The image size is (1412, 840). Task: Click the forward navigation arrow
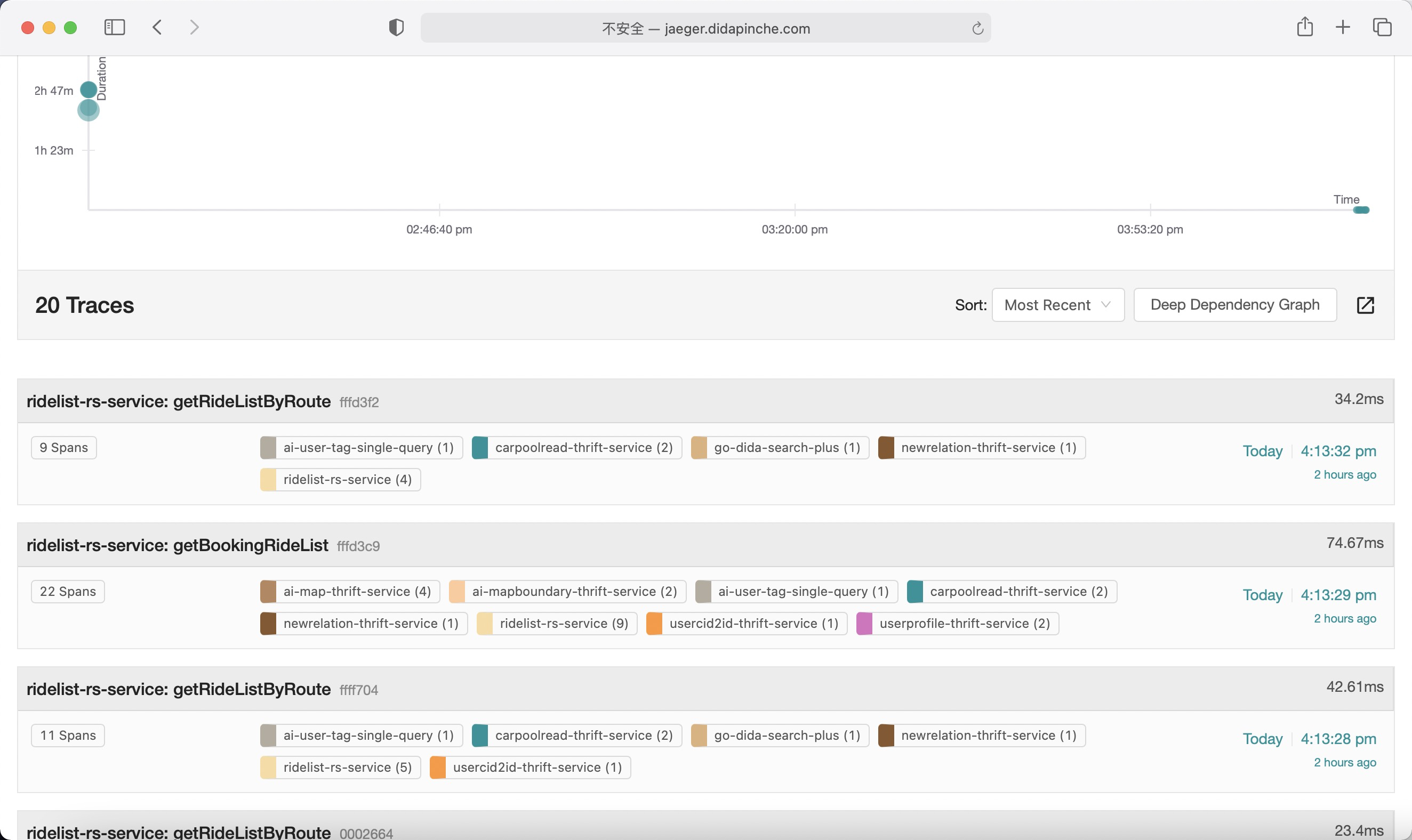coord(194,27)
